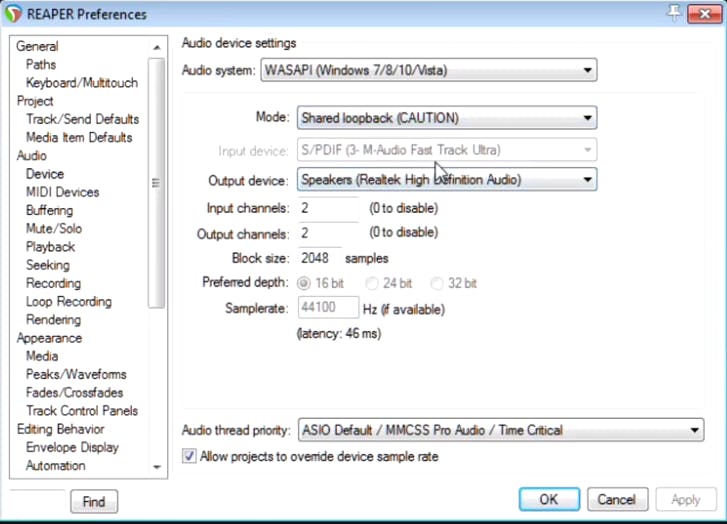Screen dimensions: 727x524
Task: Open the Paths preferences page
Action: point(41,64)
